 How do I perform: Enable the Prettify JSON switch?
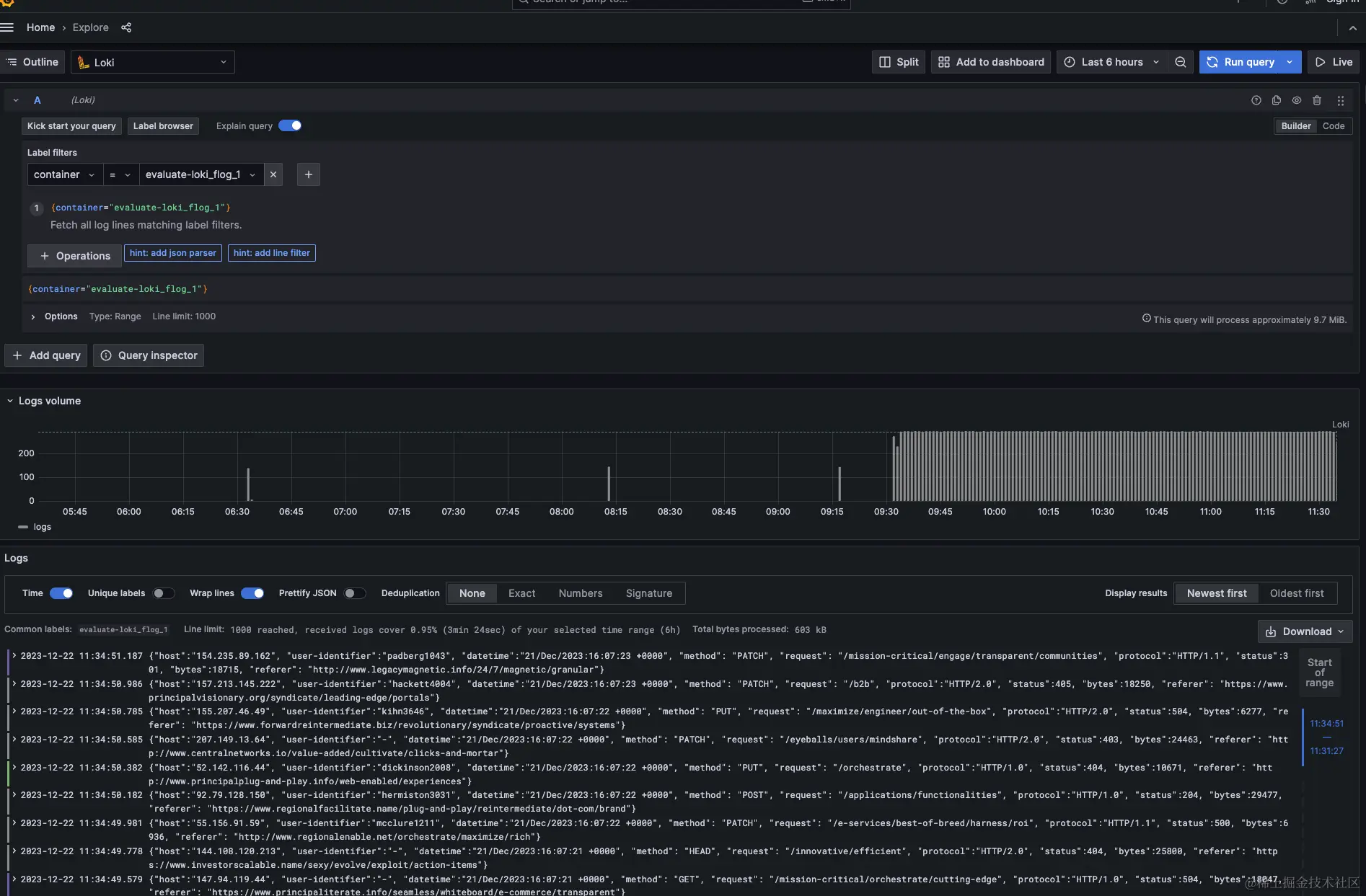tap(355, 593)
